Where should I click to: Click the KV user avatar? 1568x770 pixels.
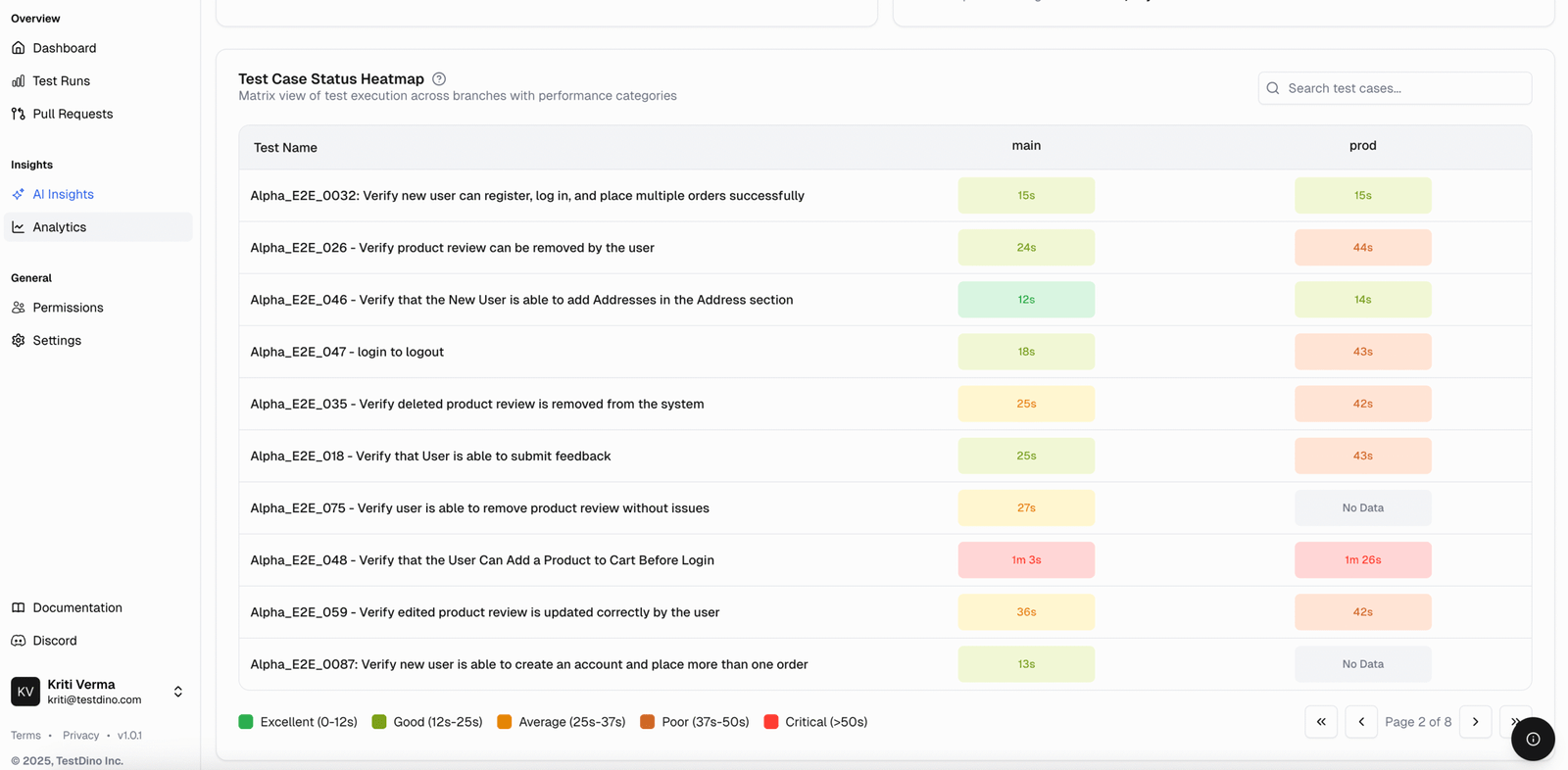[x=25, y=692]
